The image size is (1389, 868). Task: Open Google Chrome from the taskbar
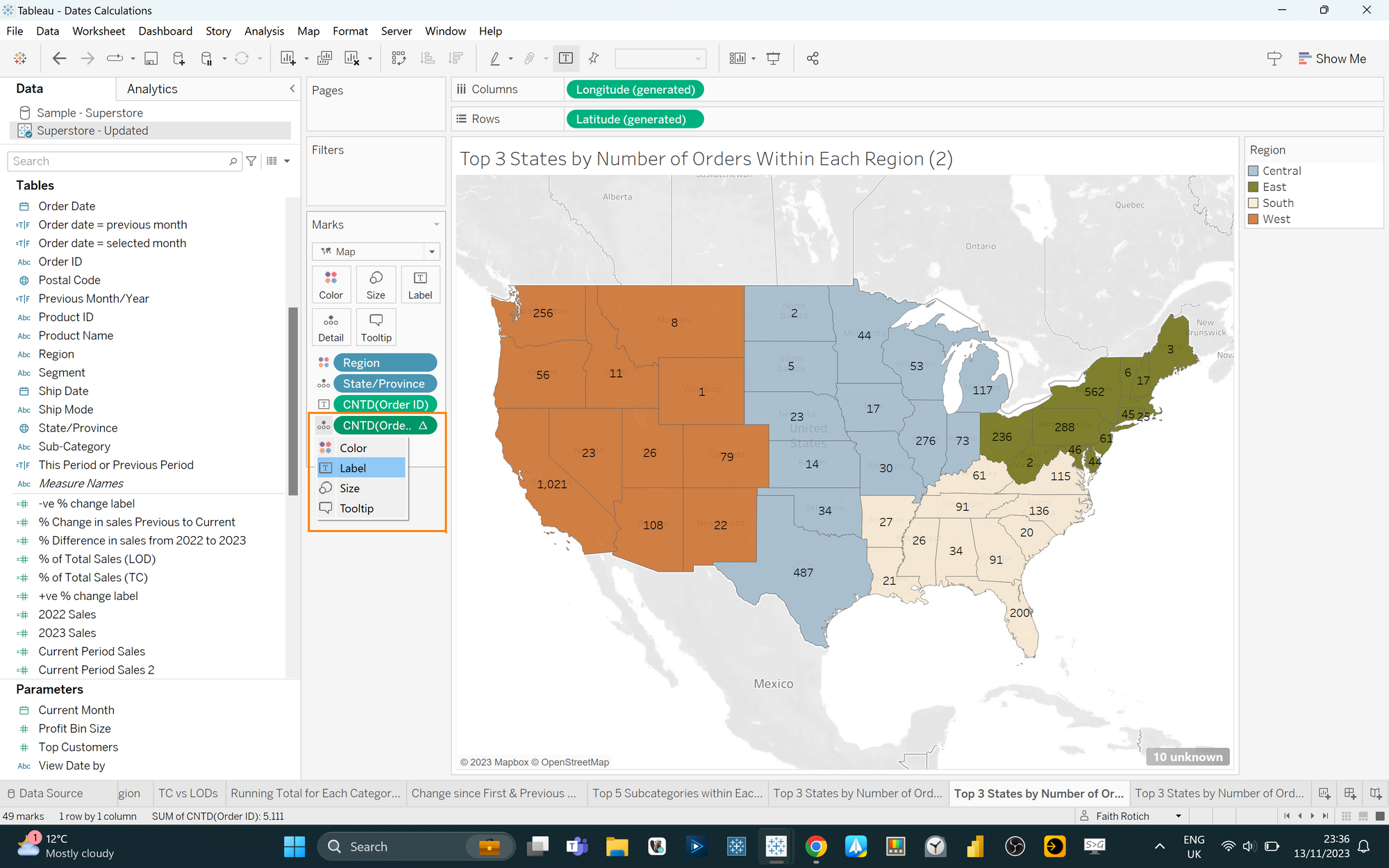point(816,846)
